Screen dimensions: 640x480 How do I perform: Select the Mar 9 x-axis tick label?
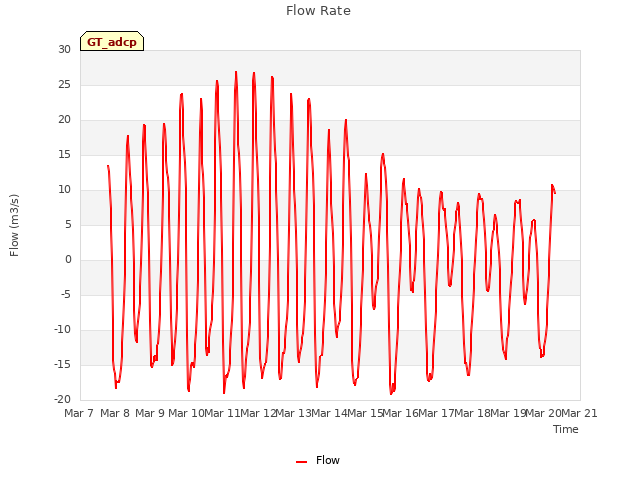click(x=150, y=413)
